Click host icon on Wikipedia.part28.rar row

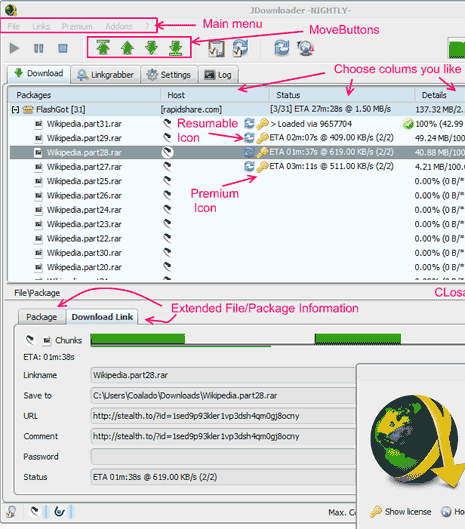click(x=167, y=152)
